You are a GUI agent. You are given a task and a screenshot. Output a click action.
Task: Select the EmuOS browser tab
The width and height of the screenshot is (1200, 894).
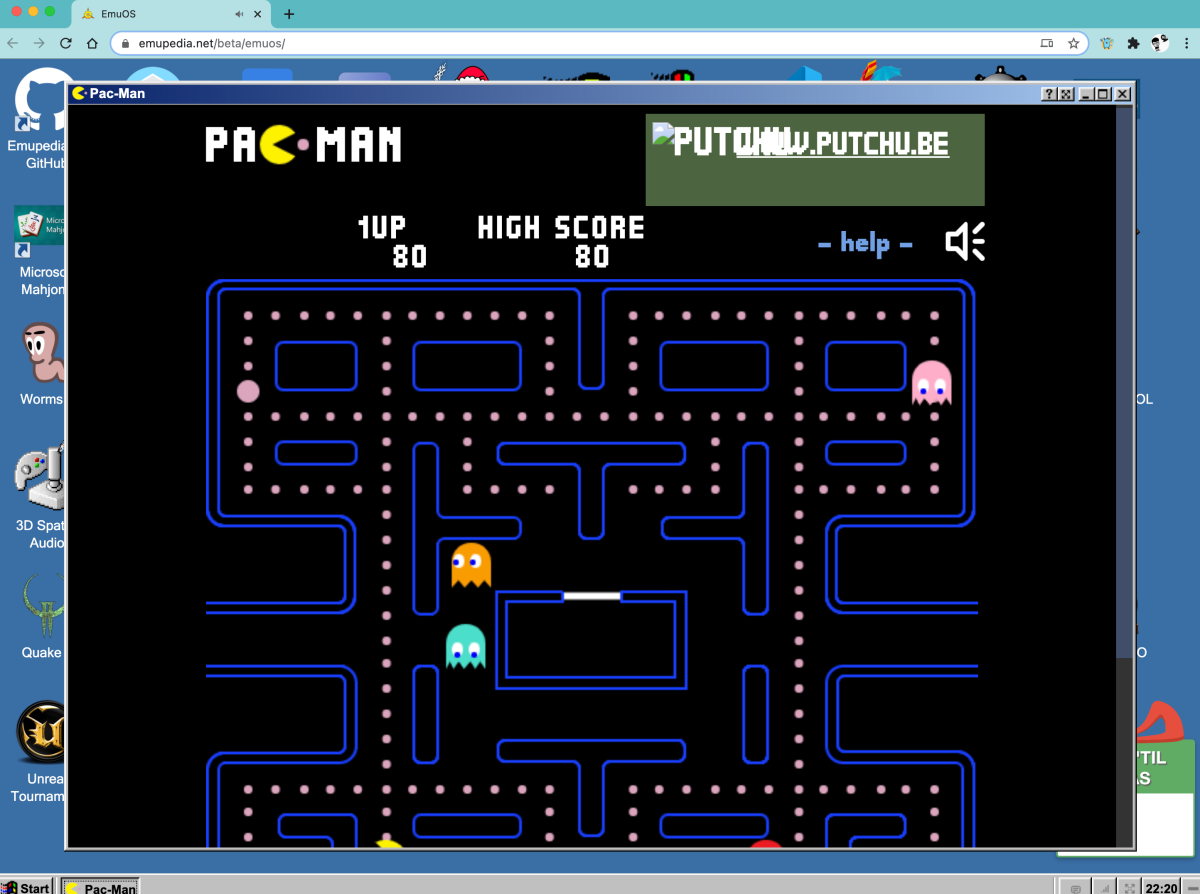(x=171, y=14)
